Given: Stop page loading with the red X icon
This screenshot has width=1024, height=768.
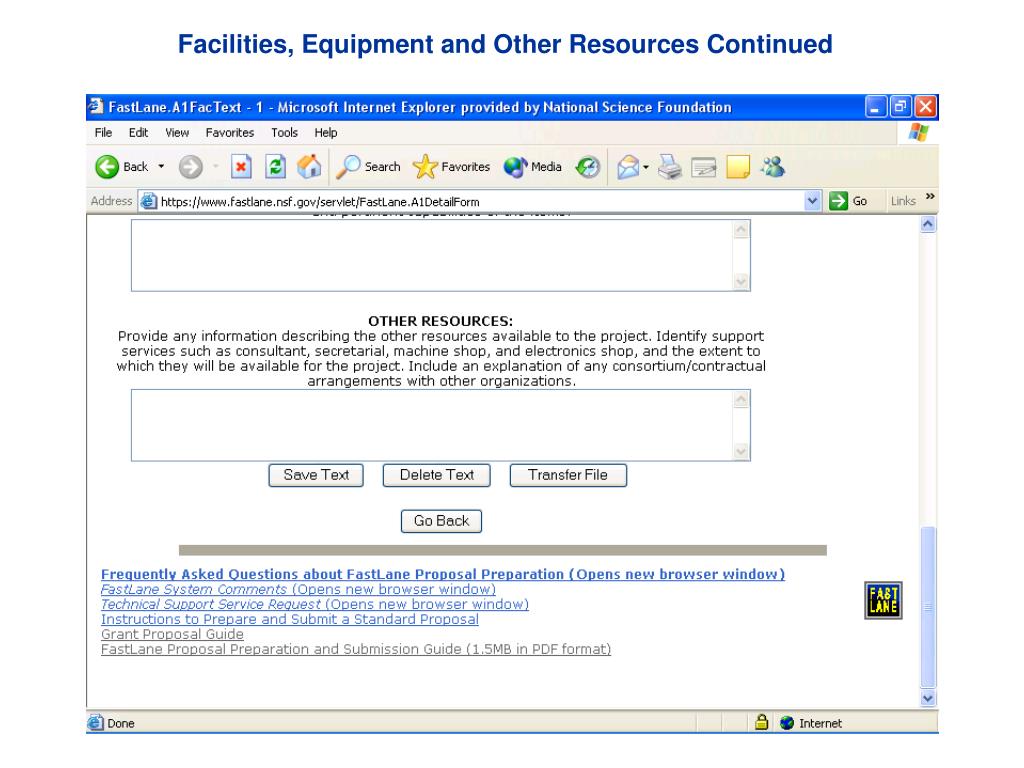Looking at the screenshot, I should 241,167.
